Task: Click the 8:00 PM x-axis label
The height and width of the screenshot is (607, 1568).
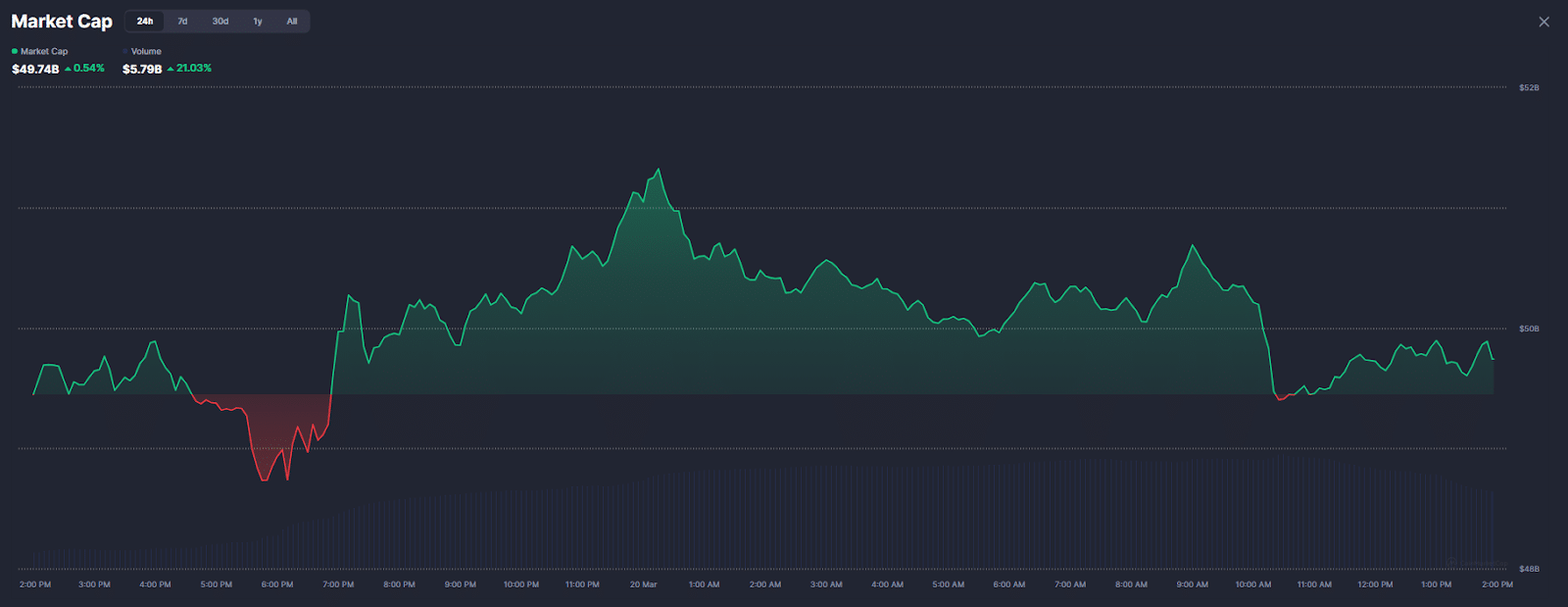Action: pos(399,584)
